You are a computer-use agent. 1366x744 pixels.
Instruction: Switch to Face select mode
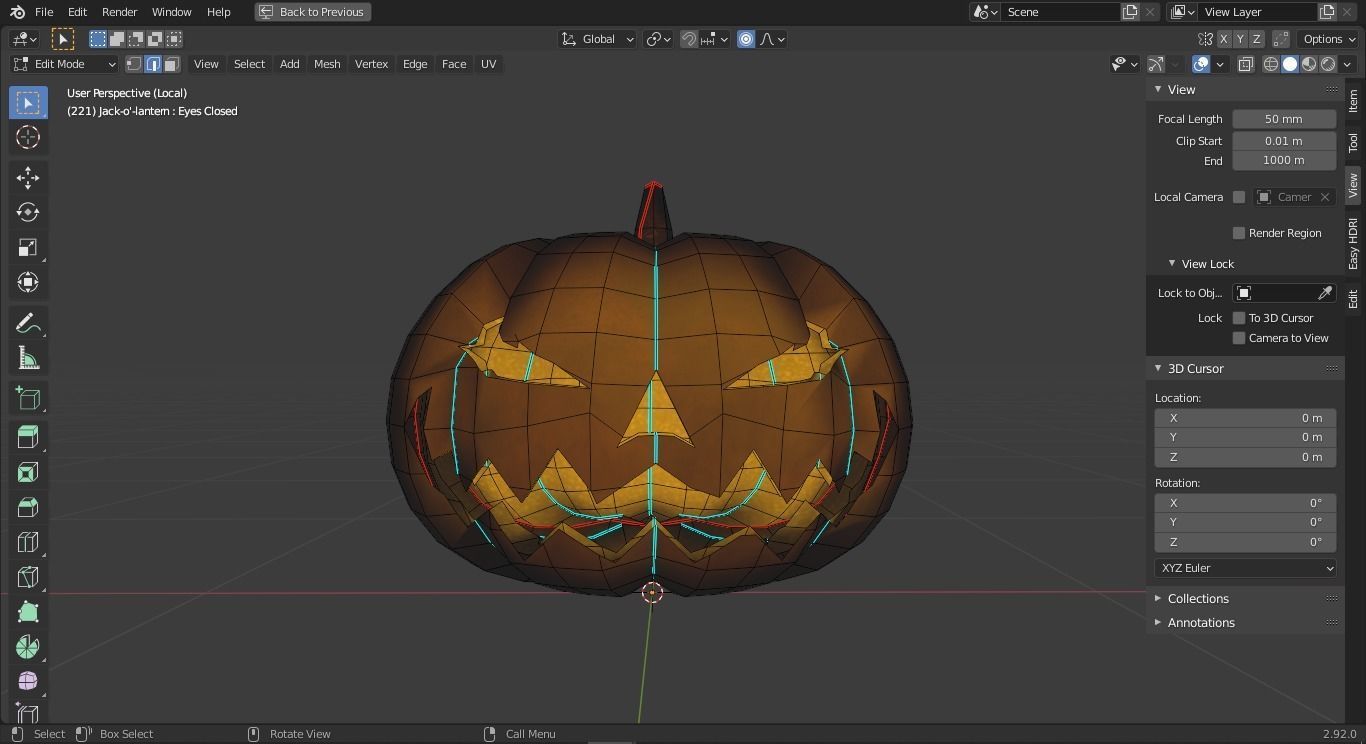pos(172,64)
